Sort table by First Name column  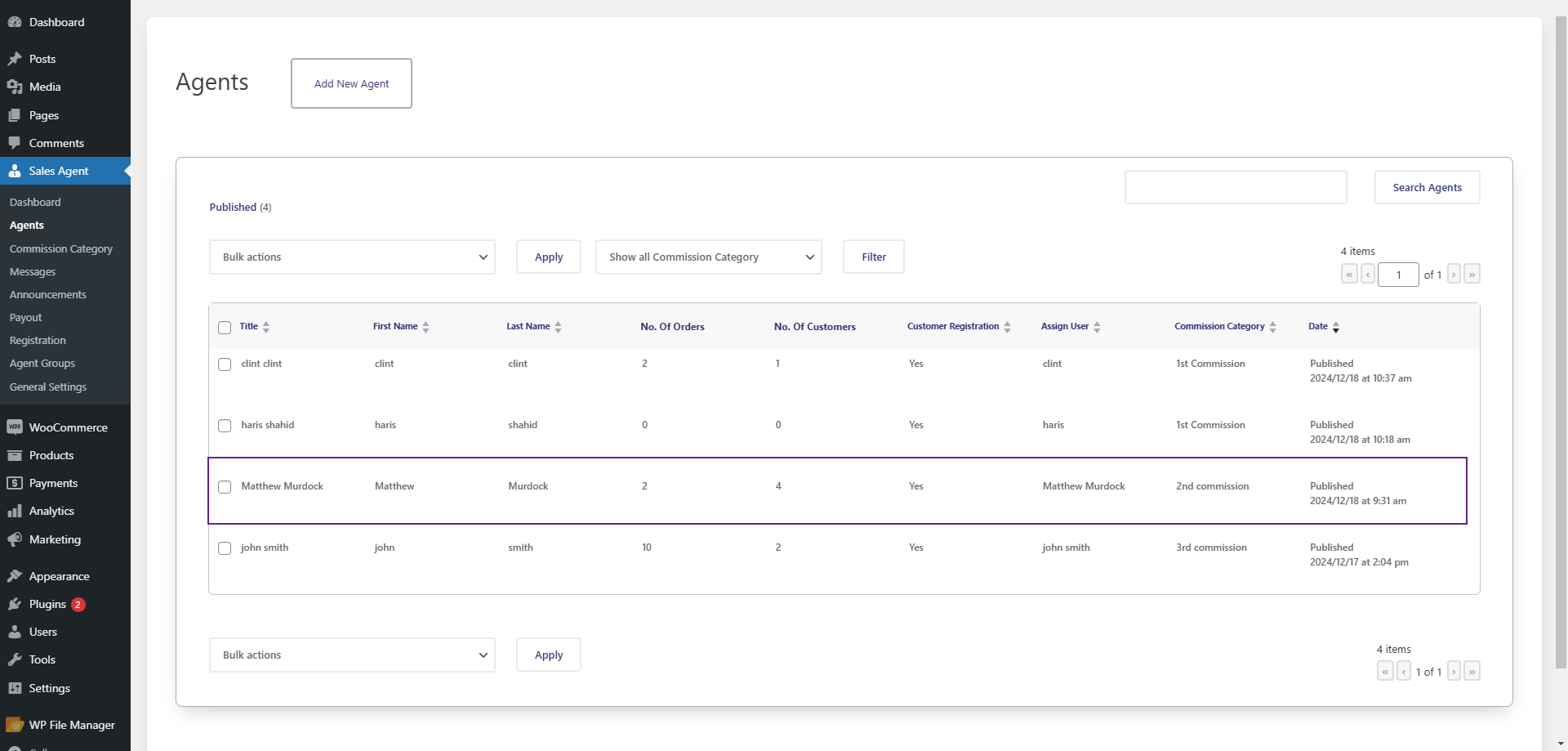pyautogui.click(x=401, y=327)
